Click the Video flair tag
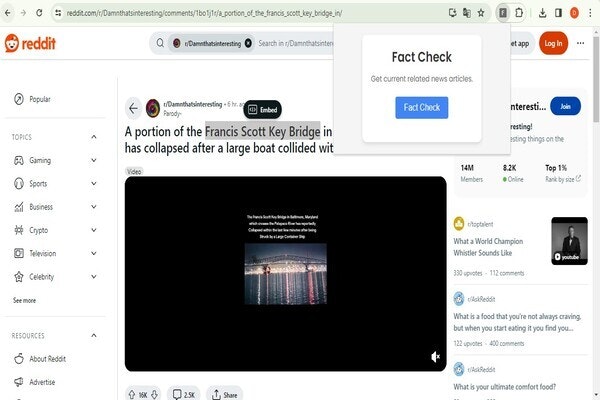The width and height of the screenshot is (600, 400). pos(134,171)
